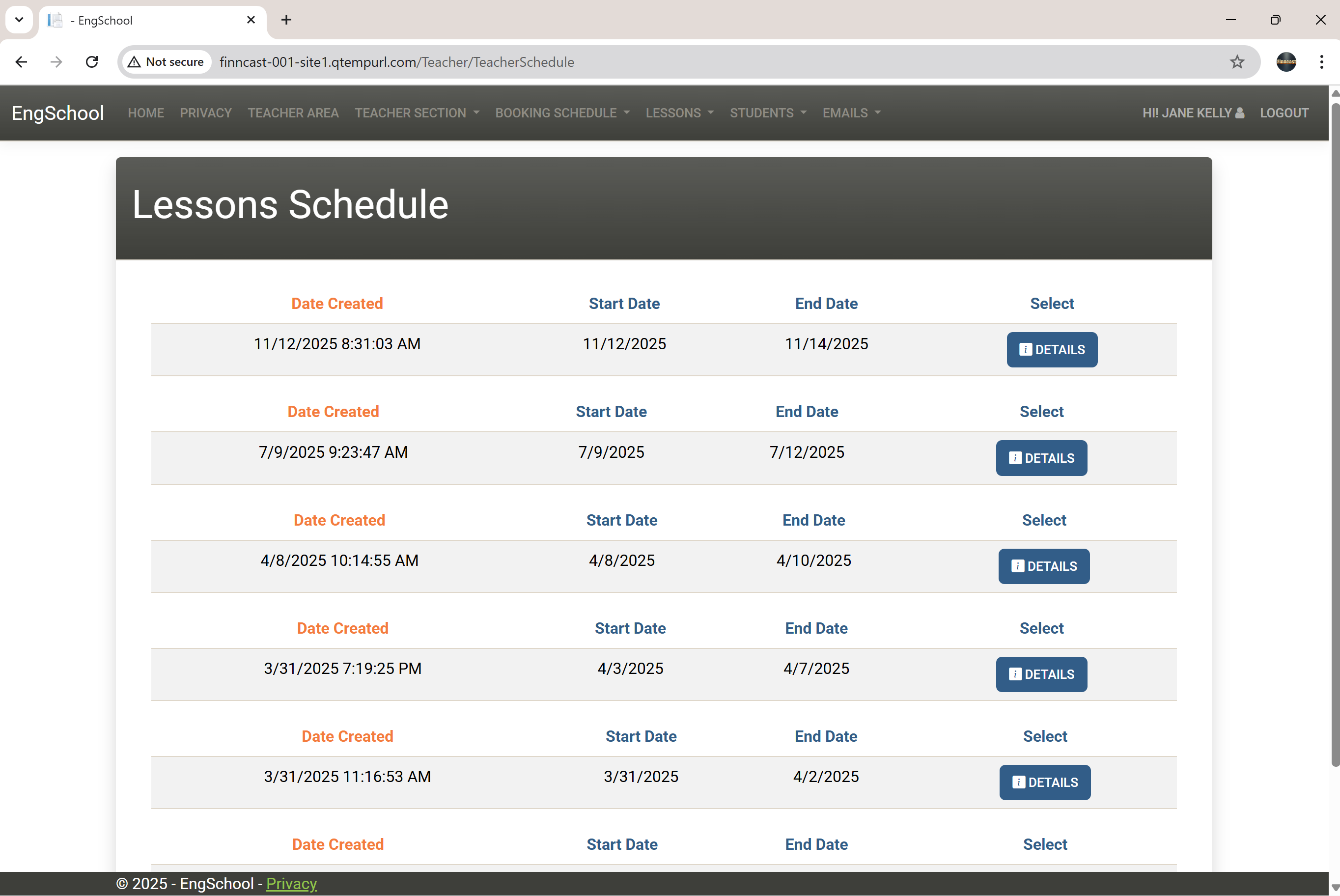The height and width of the screenshot is (896, 1340).
Task: Open a new browser tab
Action: click(x=286, y=20)
